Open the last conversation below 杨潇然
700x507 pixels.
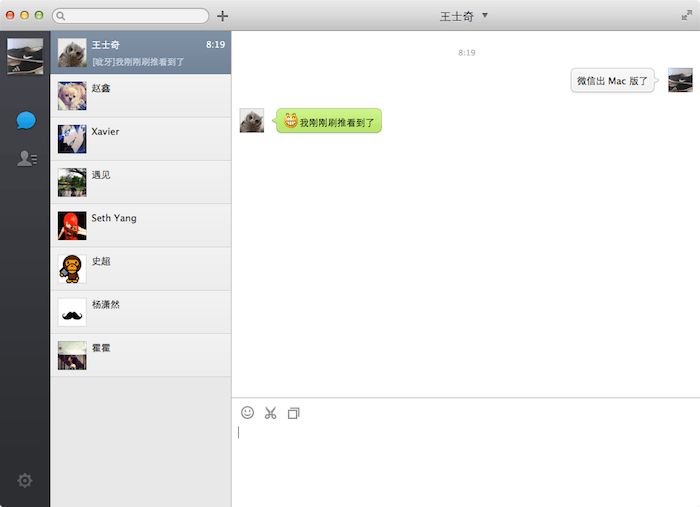pyautogui.click(x=141, y=356)
